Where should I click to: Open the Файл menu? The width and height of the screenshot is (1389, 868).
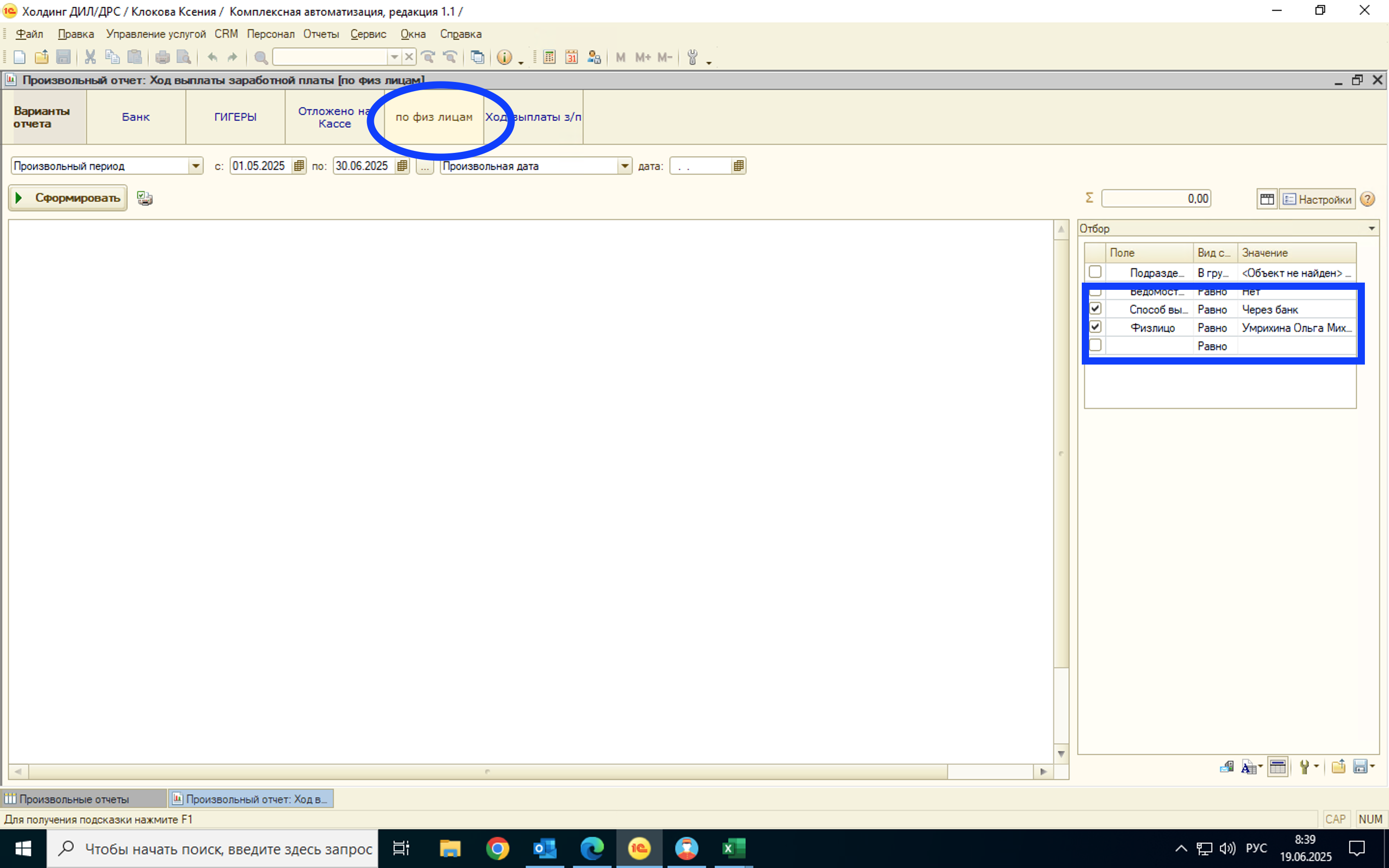click(29, 34)
